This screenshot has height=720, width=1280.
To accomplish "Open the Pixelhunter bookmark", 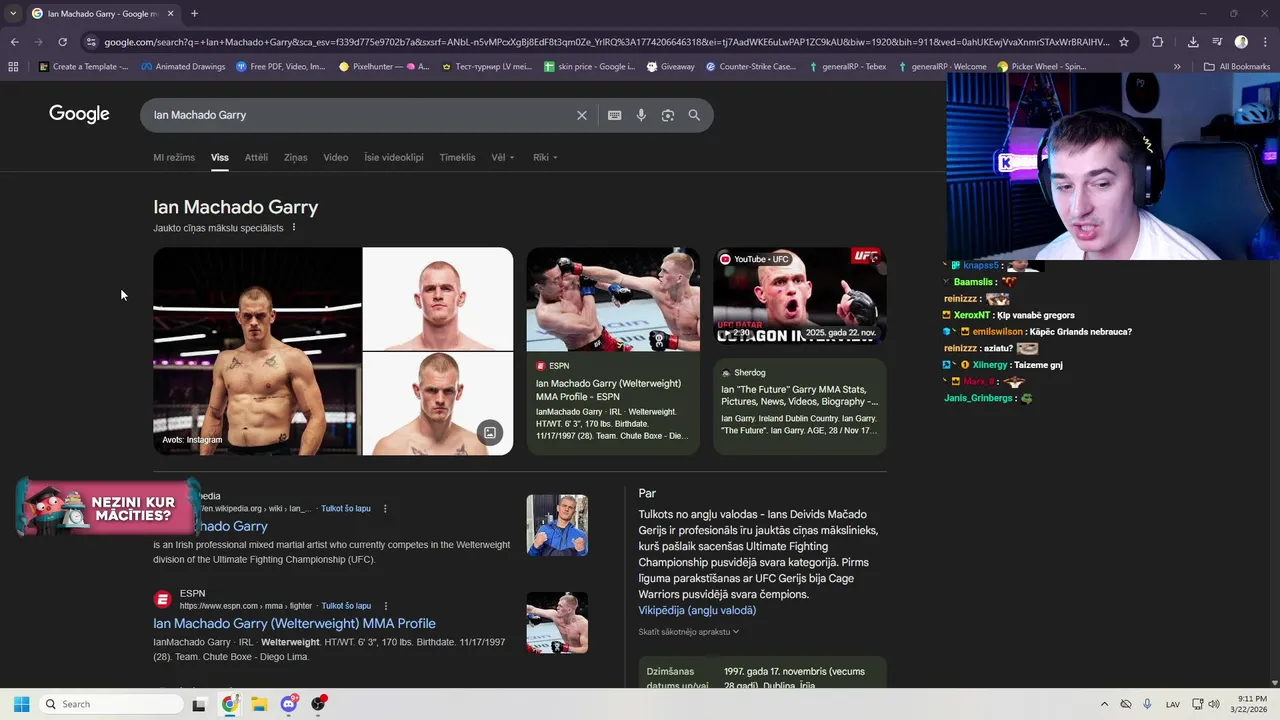I will coord(384,67).
